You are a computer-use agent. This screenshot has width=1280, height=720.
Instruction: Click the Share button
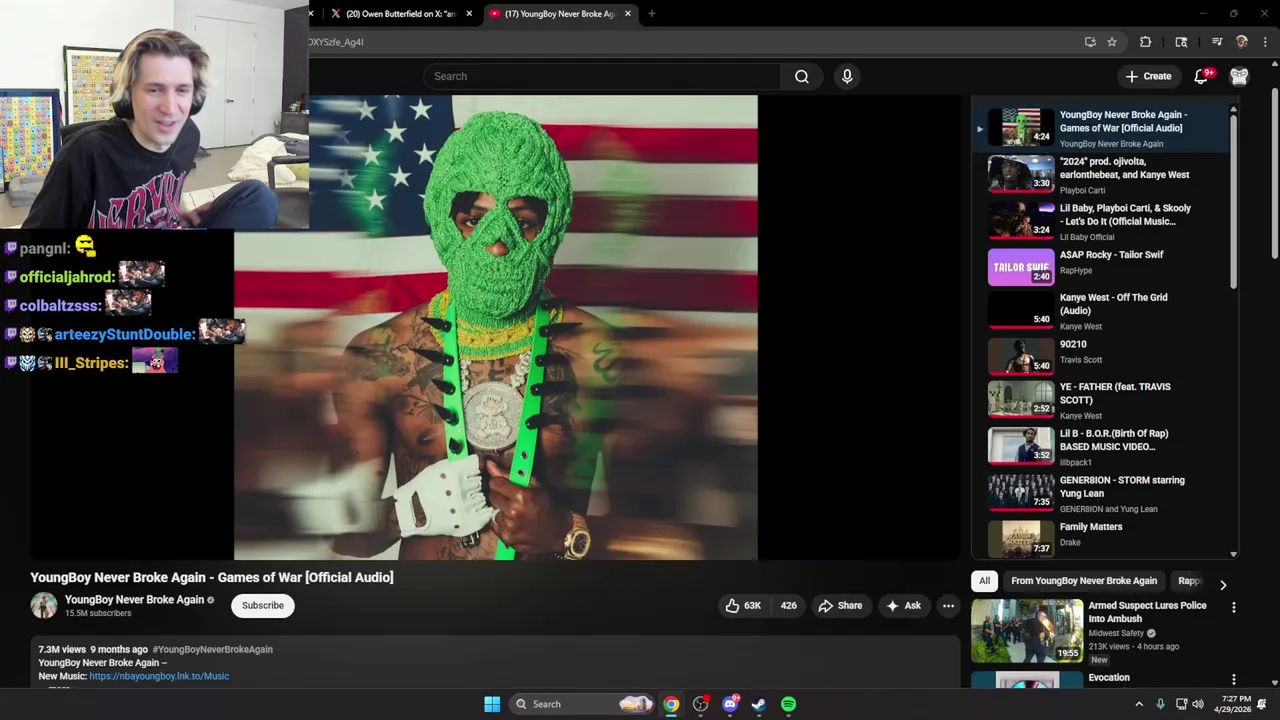(x=840, y=605)
